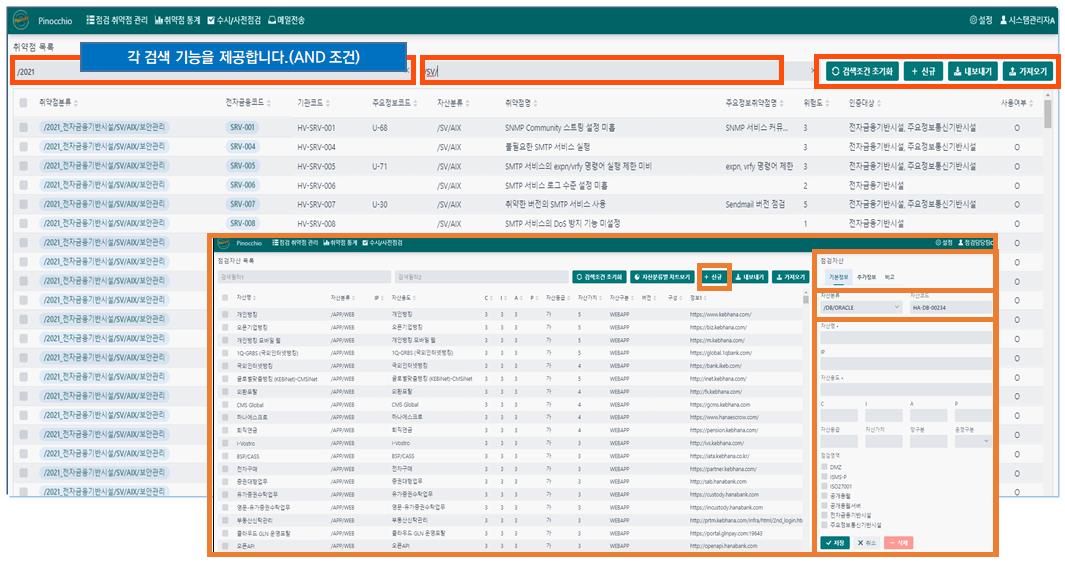Image resolution: width=1065 pixels, height=563 pixels.
Task: Enable the 전자금융기반시설 checkbox in asset form
Action: [825, 515]
